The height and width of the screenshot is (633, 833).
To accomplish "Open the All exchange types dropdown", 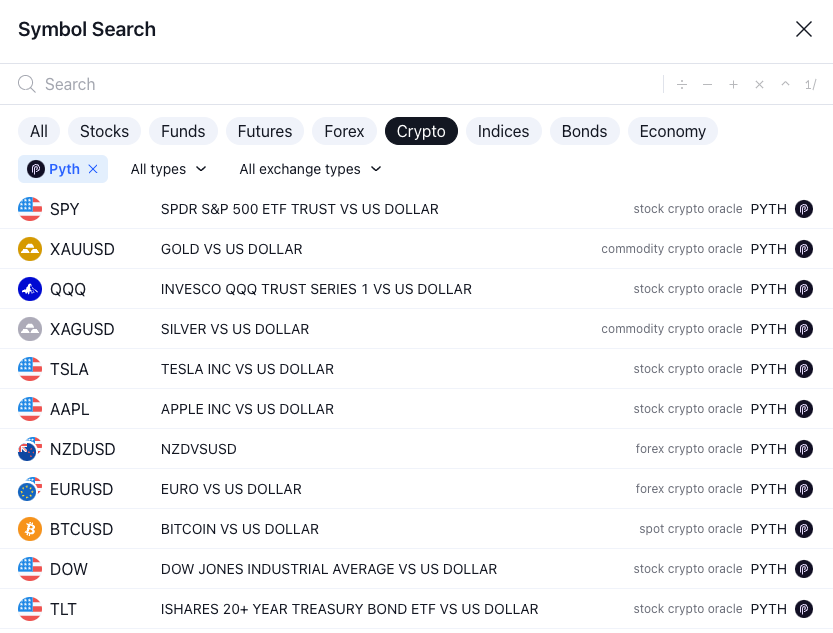I will [x=310, y=169].
